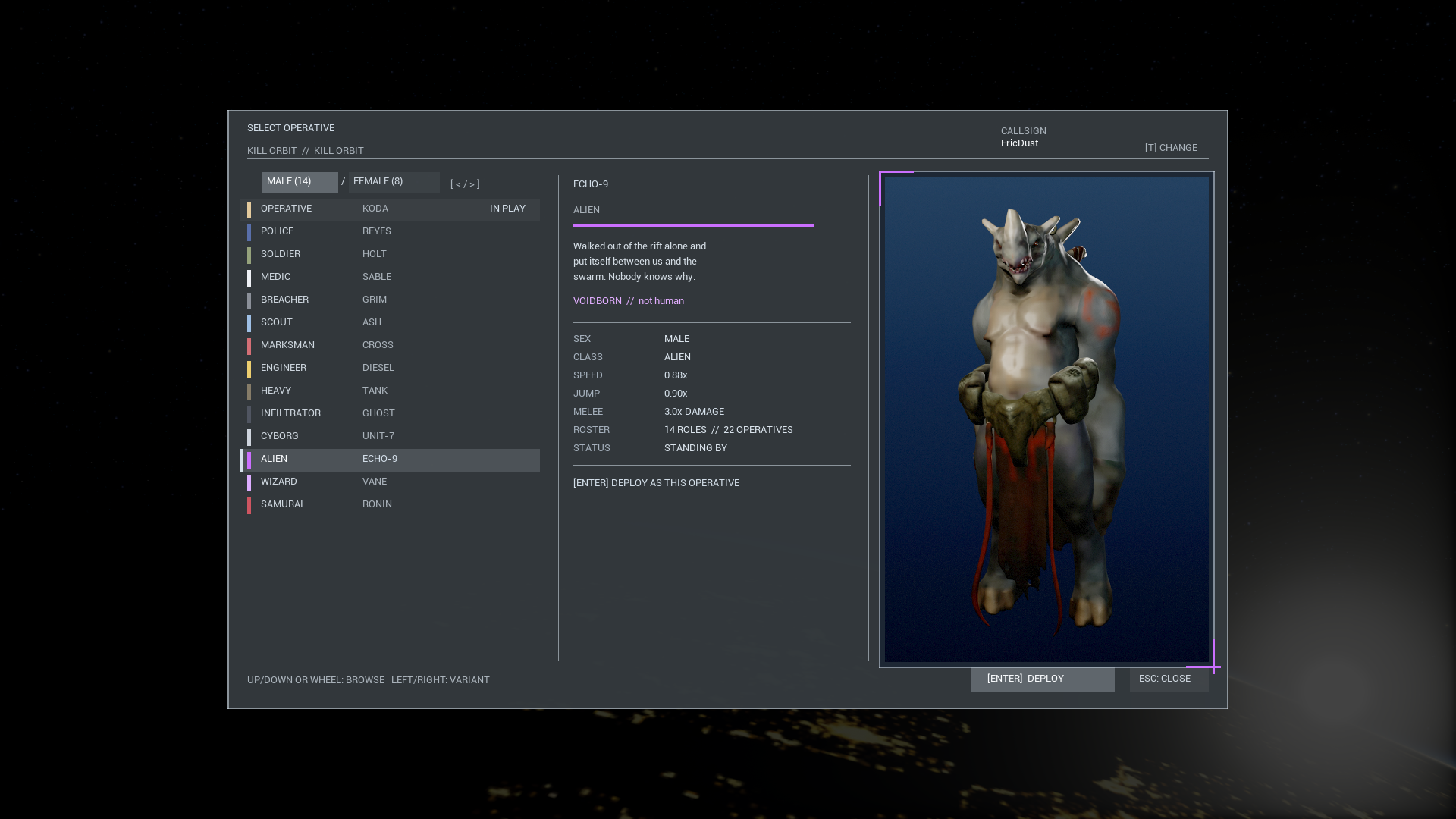Select the INFILTRATOR GHOST row
The height and width of the screenshot is (819, 1456).
[390, 414]
